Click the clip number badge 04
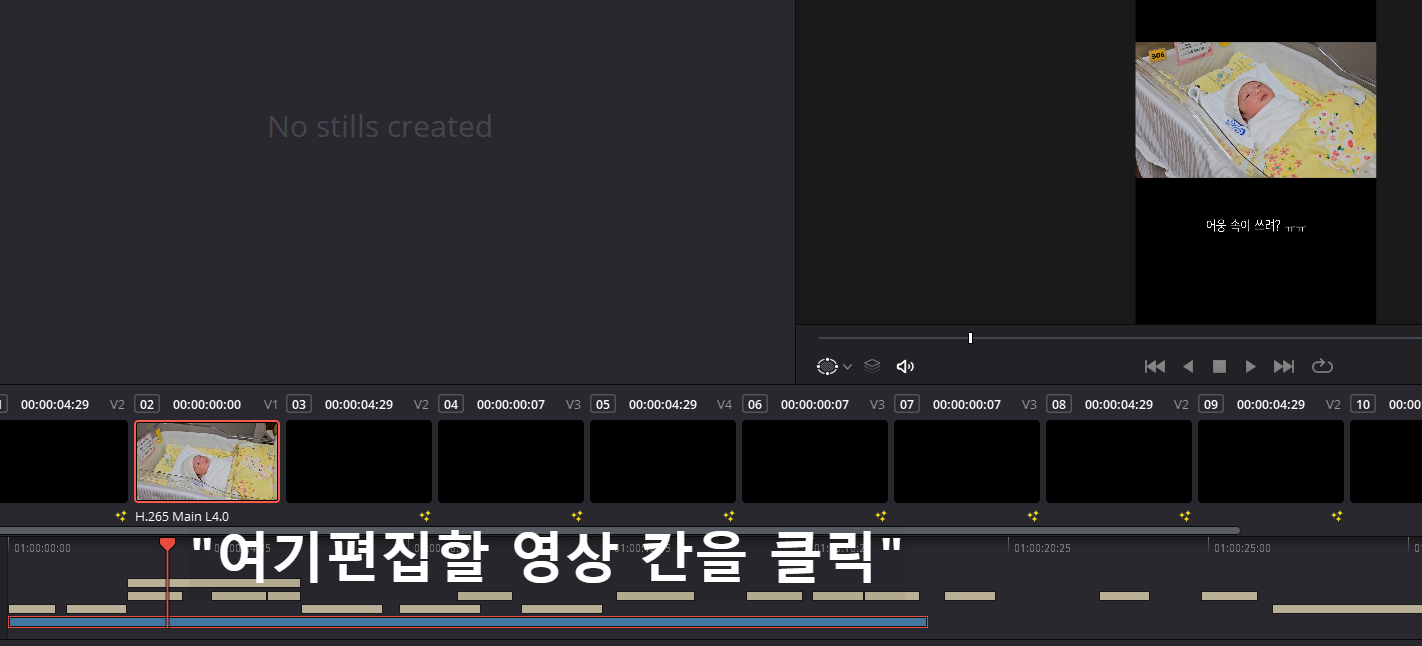The width and height of the screenshot is (1422, 646). point(451,404)
